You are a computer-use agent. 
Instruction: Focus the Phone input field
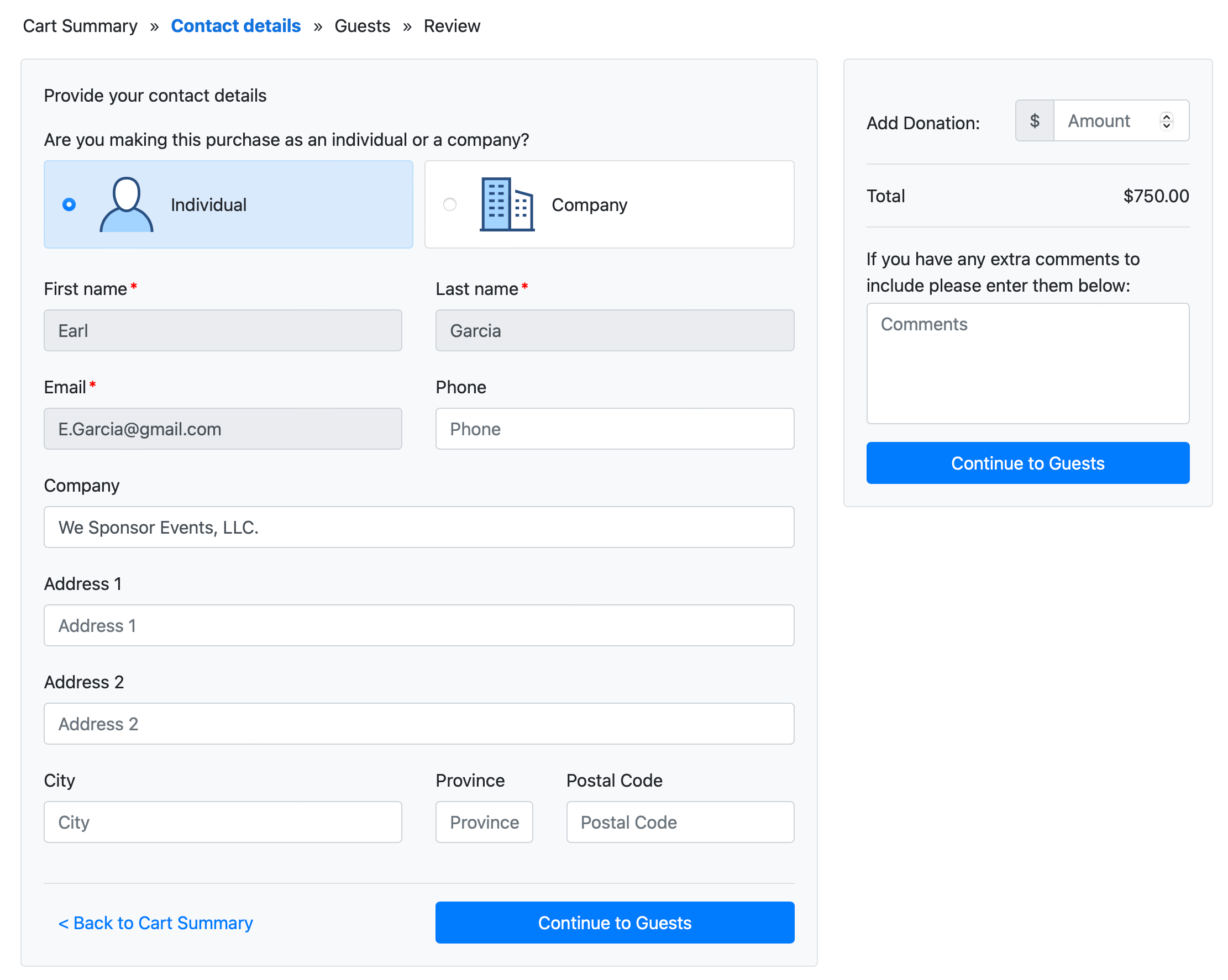614,429
